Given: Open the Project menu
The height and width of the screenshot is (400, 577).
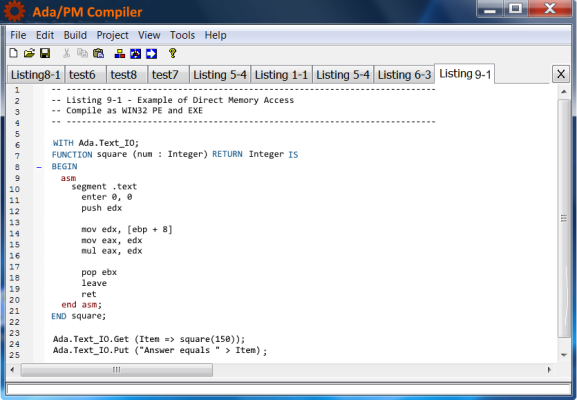Looking at the screenshot, I should click(112, 35).
